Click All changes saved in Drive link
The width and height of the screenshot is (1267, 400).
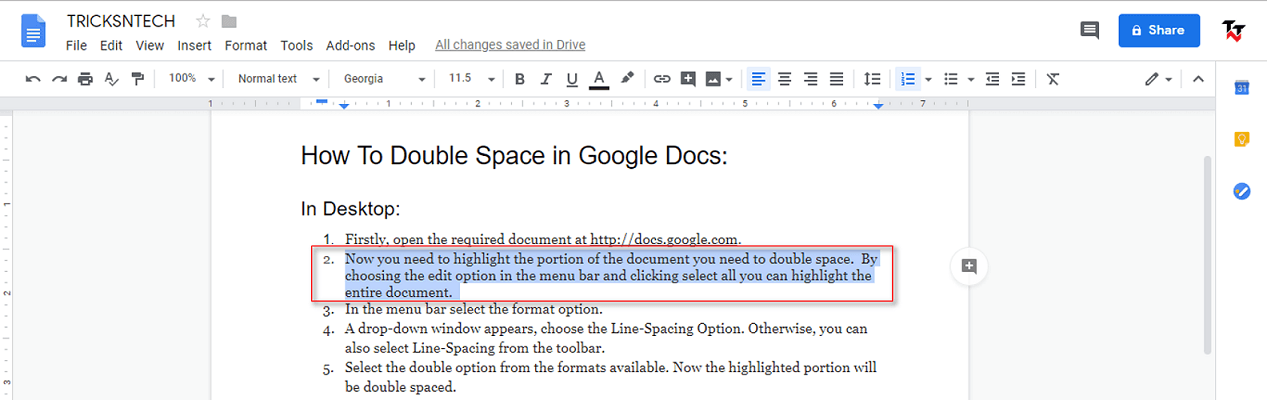point(510,45)
